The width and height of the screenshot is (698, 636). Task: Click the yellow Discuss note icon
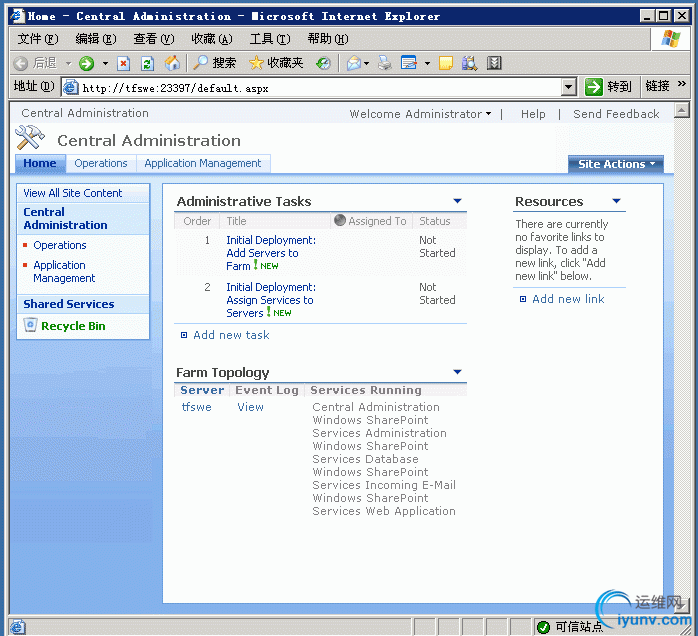tap(446, 63)
